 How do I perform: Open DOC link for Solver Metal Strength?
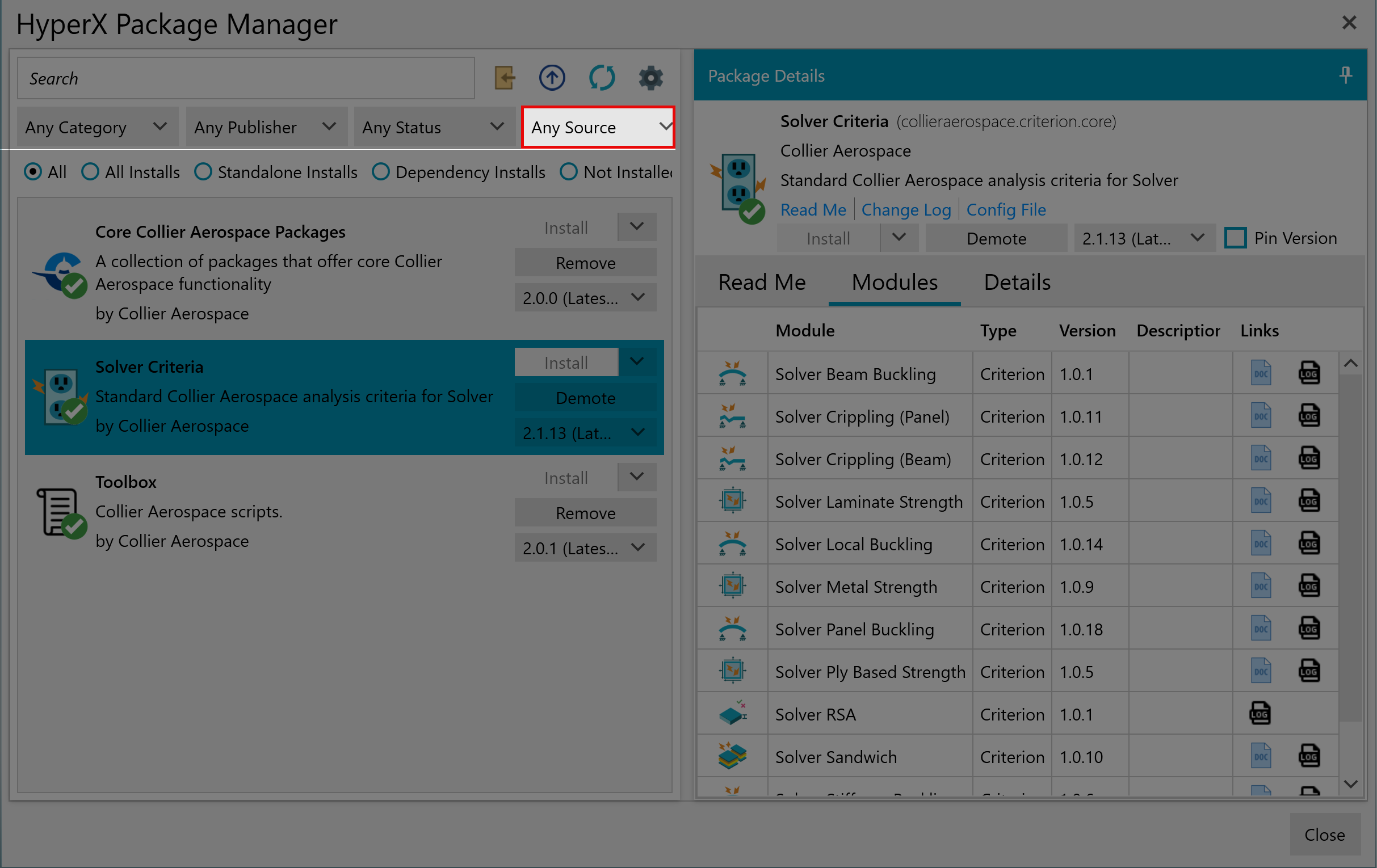1260,586
